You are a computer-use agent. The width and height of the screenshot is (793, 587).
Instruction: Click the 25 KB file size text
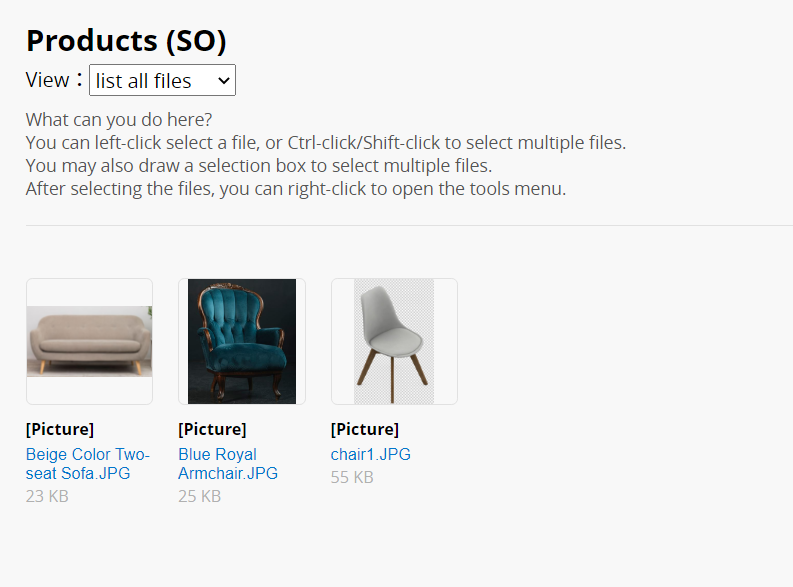point(200,496)
